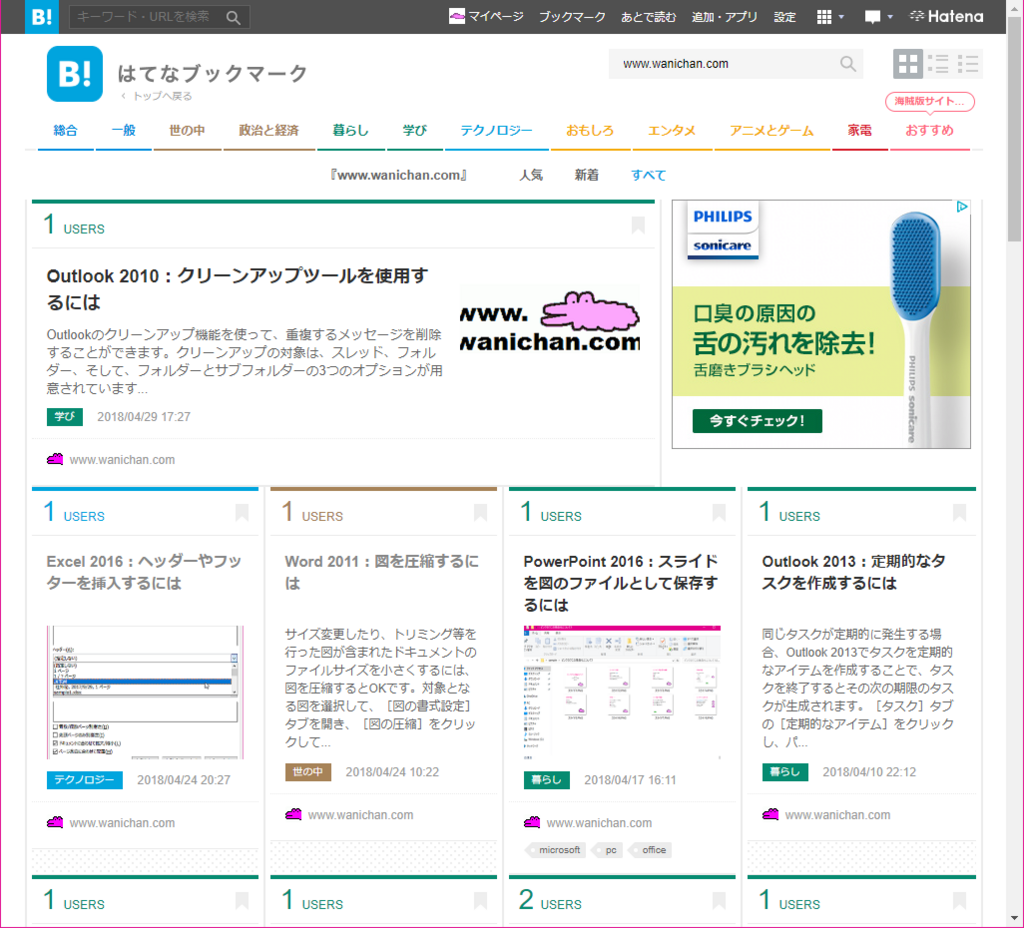Open 追加・アプリ in top bar
The height and width of the screenshot is (928, 1024).
(x=725, y=17)
